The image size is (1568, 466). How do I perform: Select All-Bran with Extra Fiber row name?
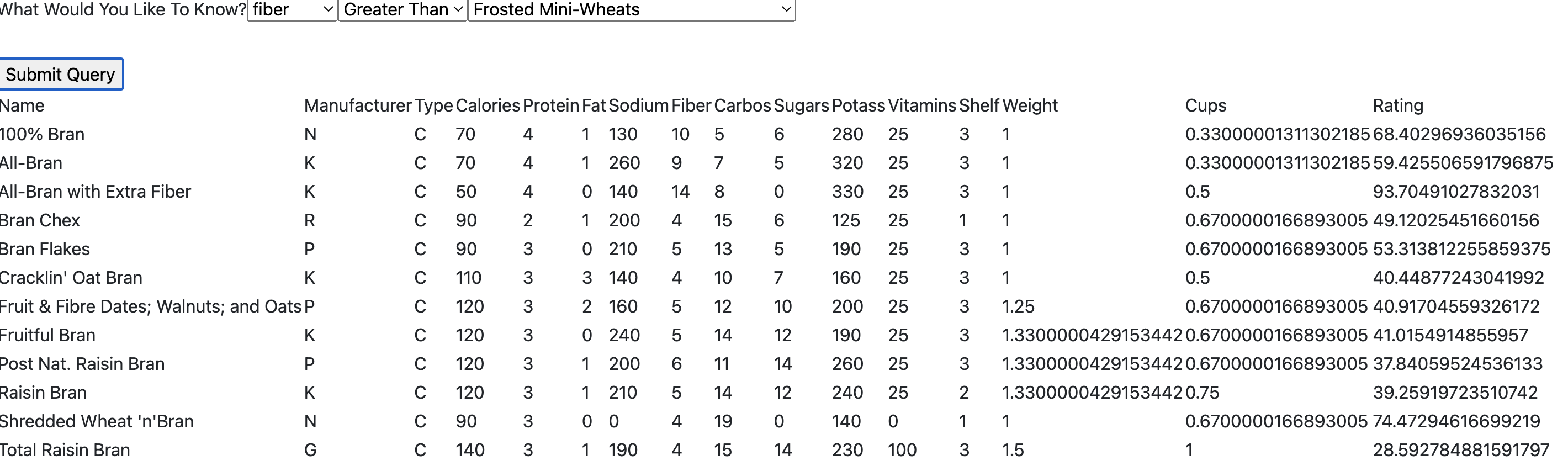coord(95,192)
